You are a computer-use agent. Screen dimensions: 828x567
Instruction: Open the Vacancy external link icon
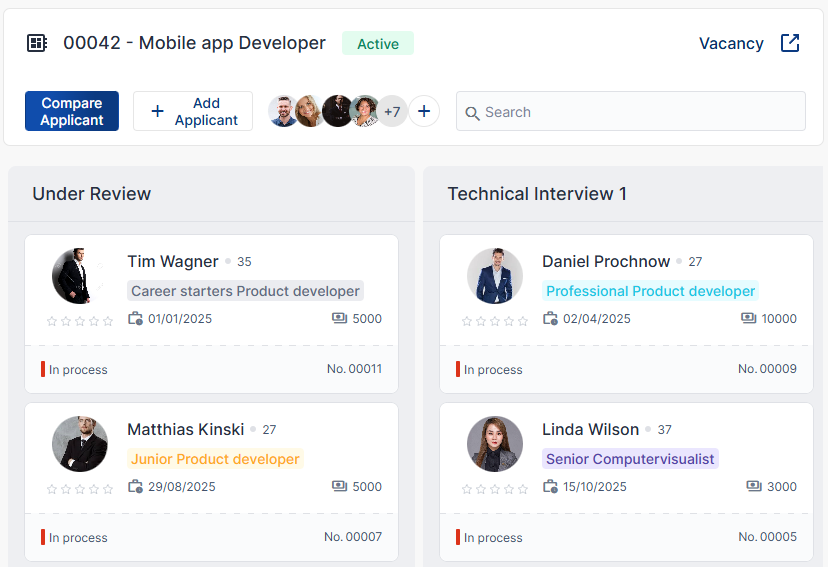coord(790,43)
